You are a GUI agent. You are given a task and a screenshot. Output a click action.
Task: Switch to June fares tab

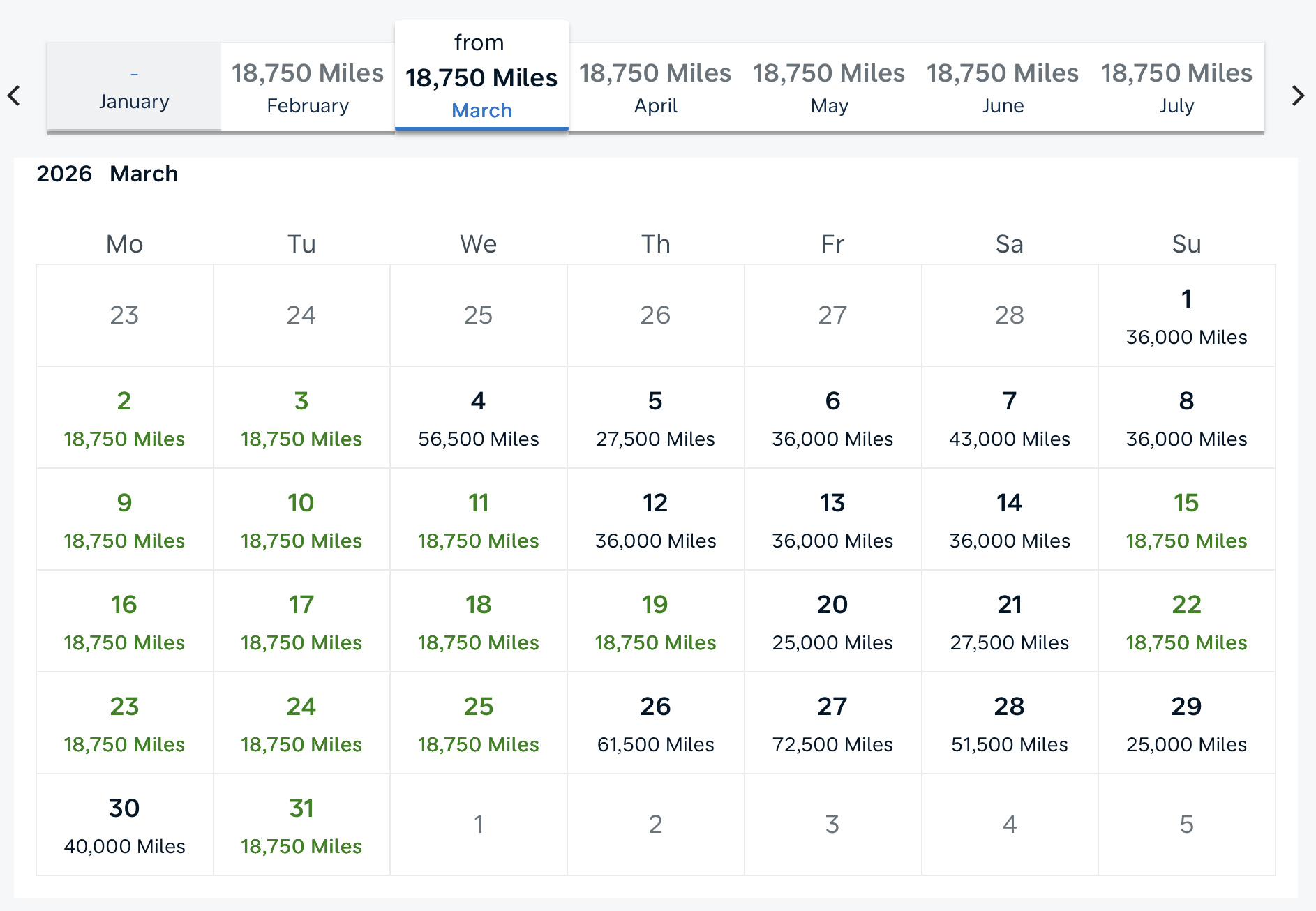click(x=1003, y=88)
